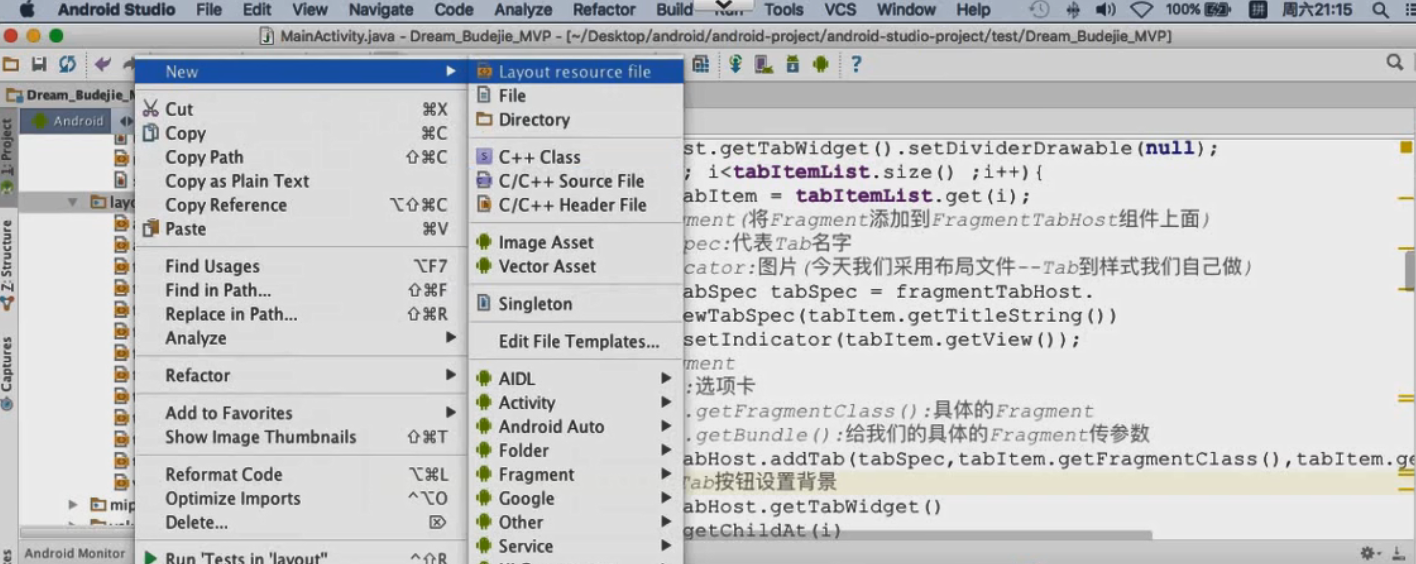Open search everywhere magnifier icon
Viewport: 1416px width, 564px height.
tap(1395, 63)
